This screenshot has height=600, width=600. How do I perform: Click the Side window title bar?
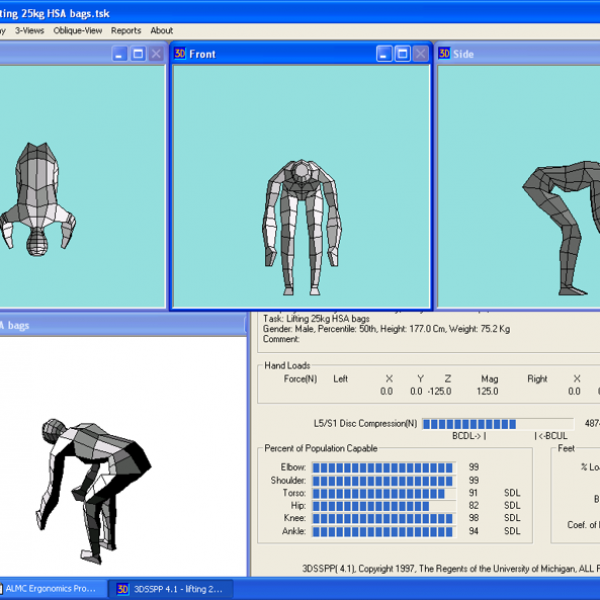pyautogui.click(x=518, y=54)
